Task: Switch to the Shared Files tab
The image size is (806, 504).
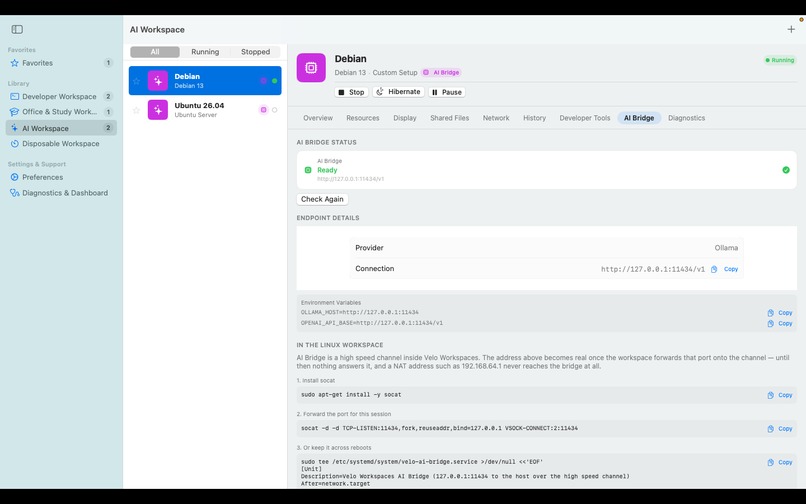Action: point(449,118)
